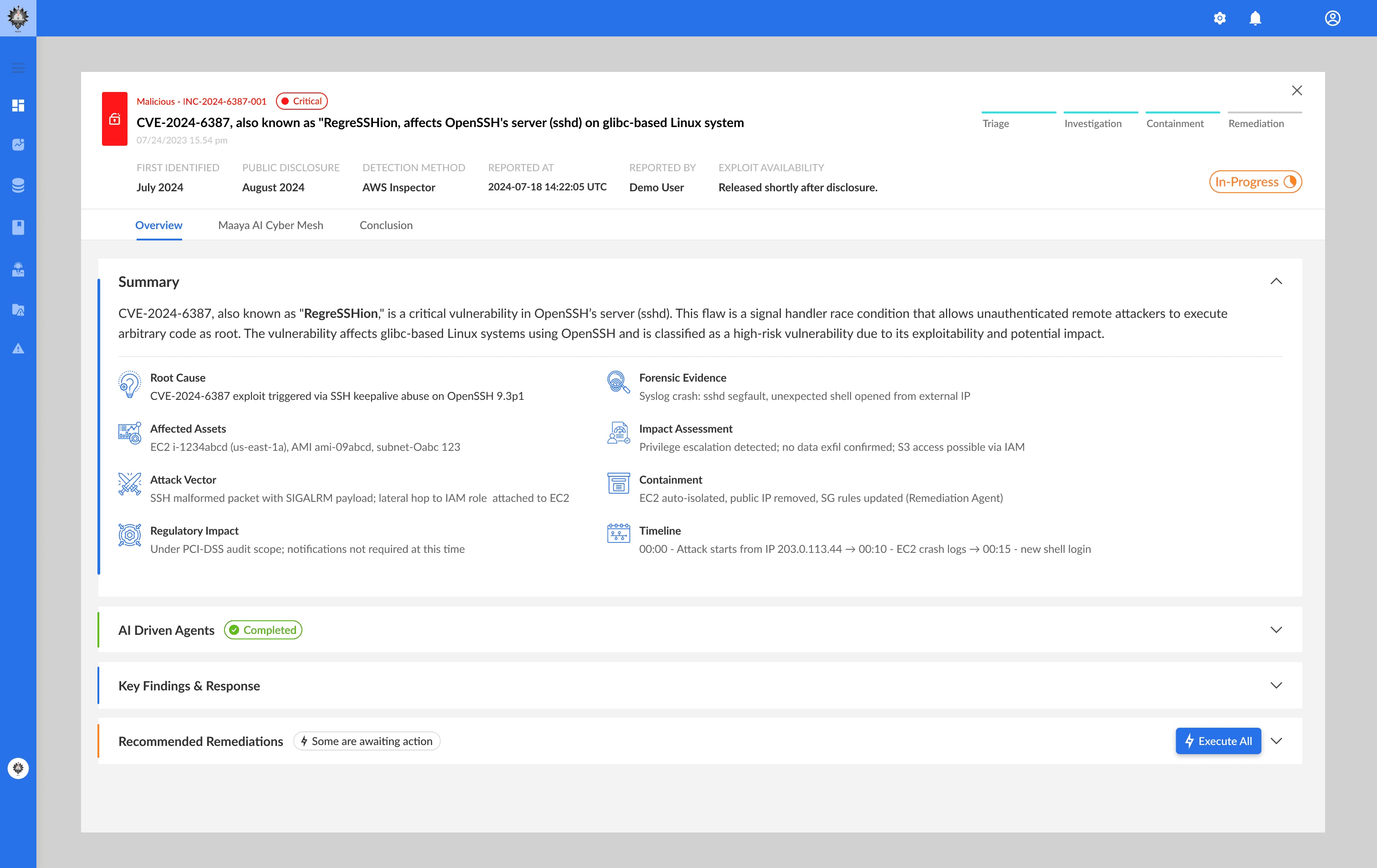Image resolution: width=1377 pixels, height=868 pixels.
Task: Select the Remediation progress stage
Action: pos(1256,123)
